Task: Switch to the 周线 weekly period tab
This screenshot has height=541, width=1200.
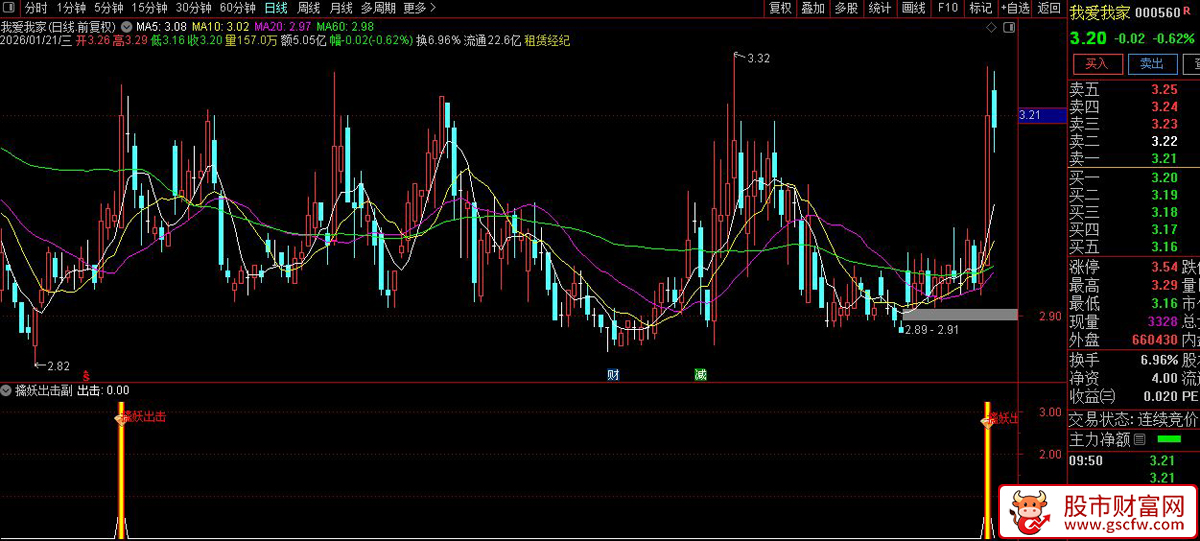Action: [309, 8]
